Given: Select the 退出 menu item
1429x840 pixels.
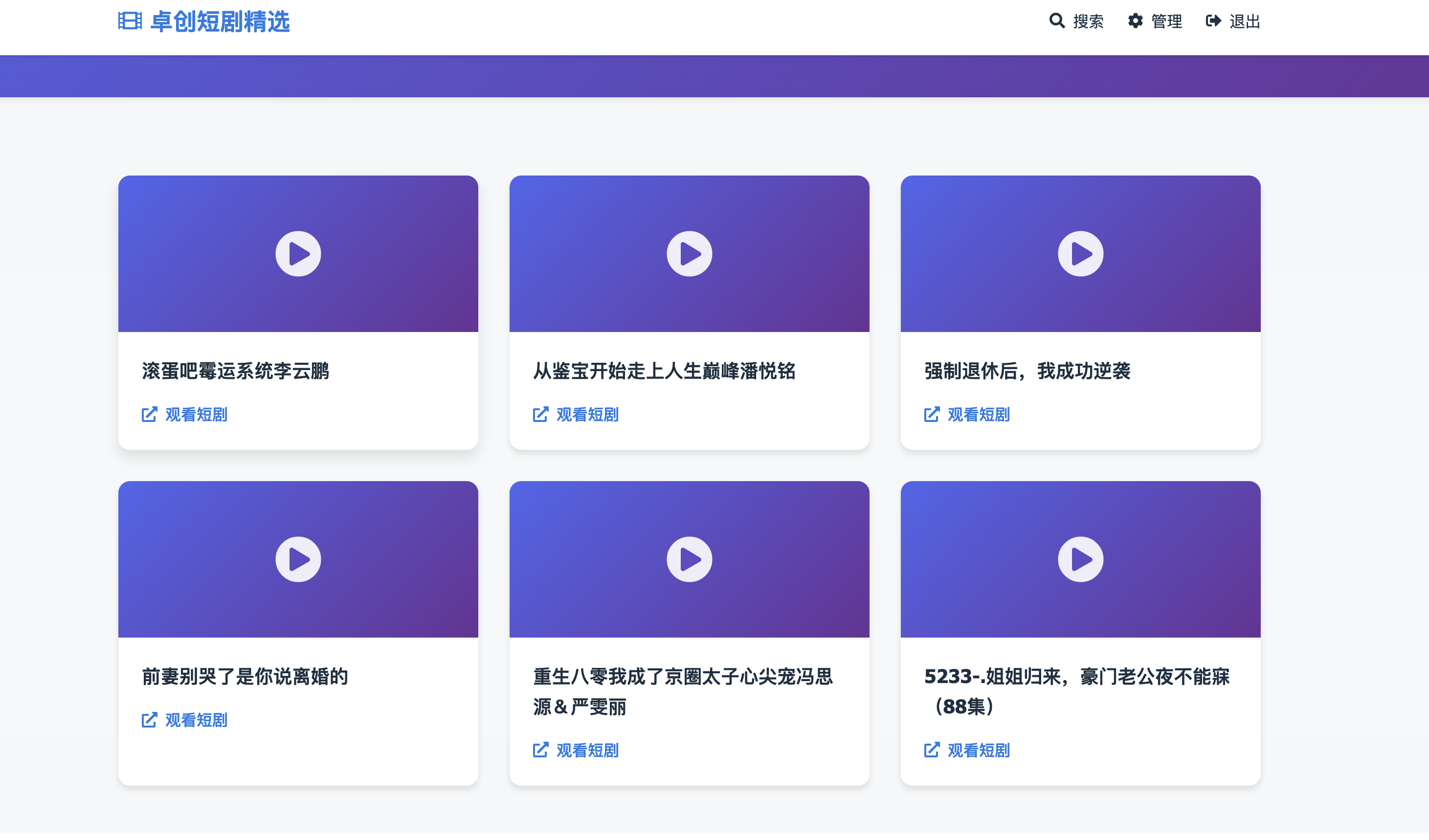Looking at the screenshot, I should coord(1233,21).
